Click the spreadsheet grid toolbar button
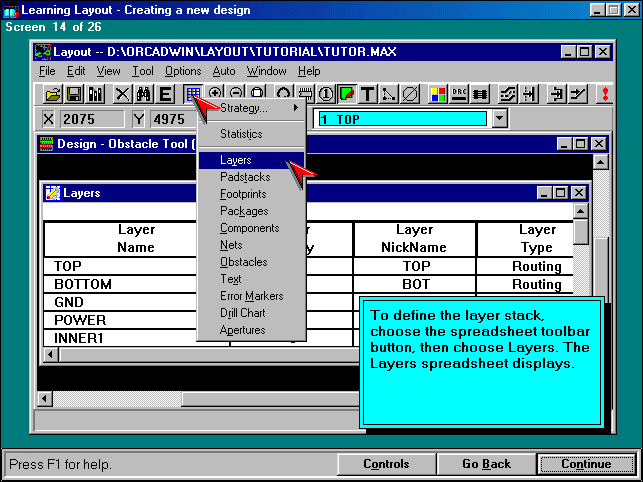 [193, 94]
